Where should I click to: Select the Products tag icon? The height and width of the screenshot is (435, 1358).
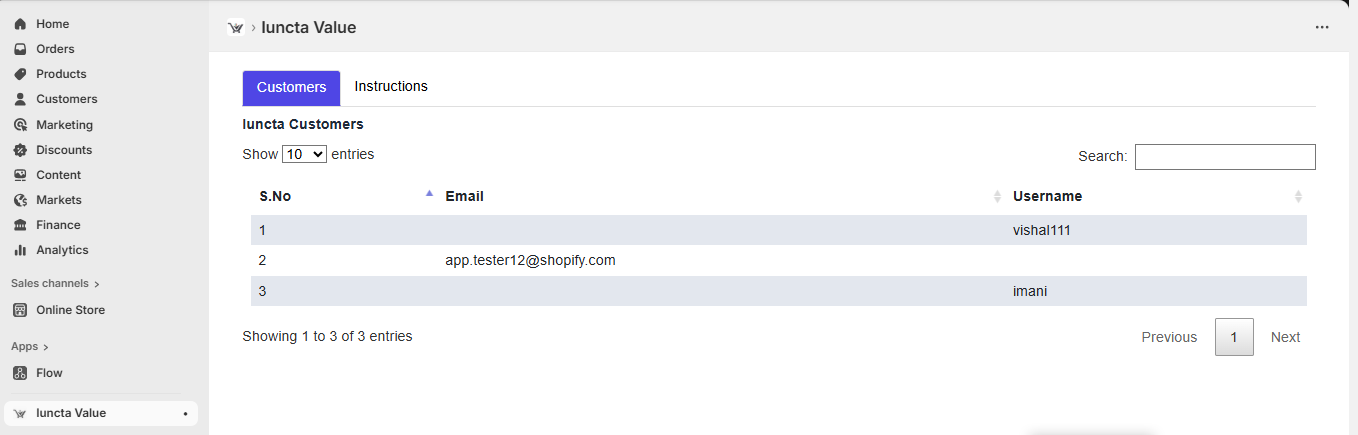pos(20,74)
